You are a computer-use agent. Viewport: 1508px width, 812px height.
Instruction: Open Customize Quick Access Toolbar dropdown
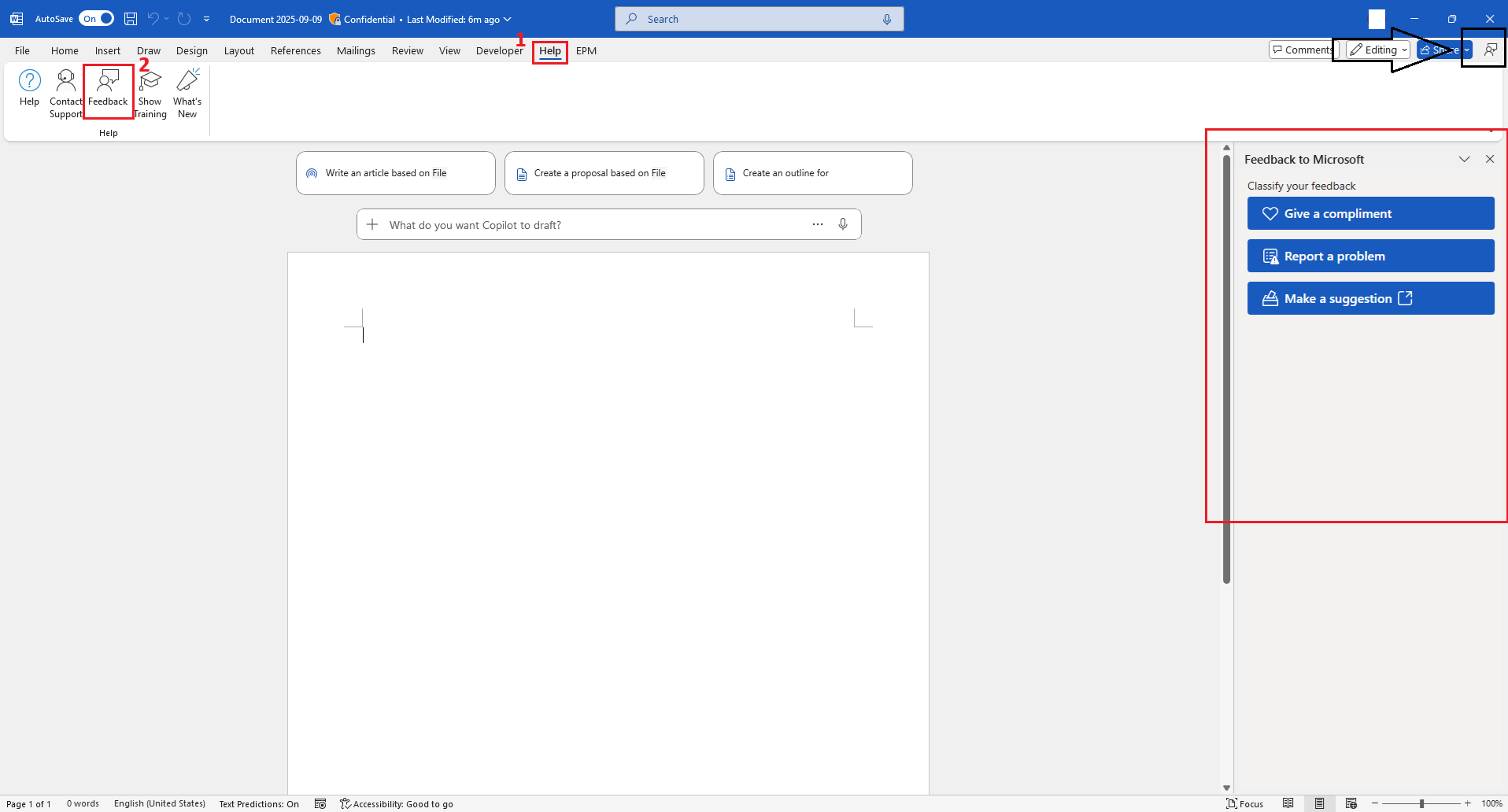click(206, 19)
